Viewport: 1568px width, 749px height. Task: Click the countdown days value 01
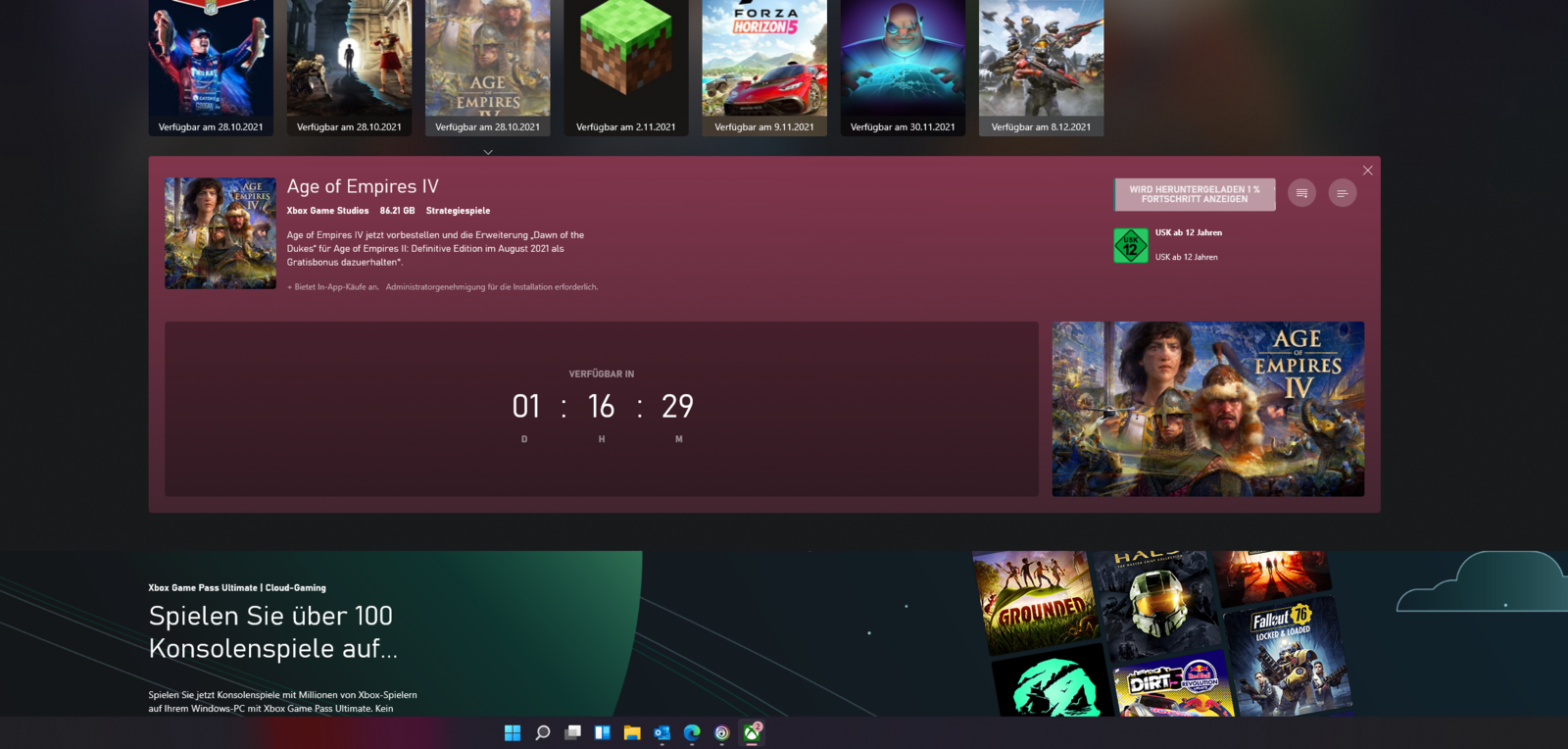pyautogui.click(x=526, y=406)
